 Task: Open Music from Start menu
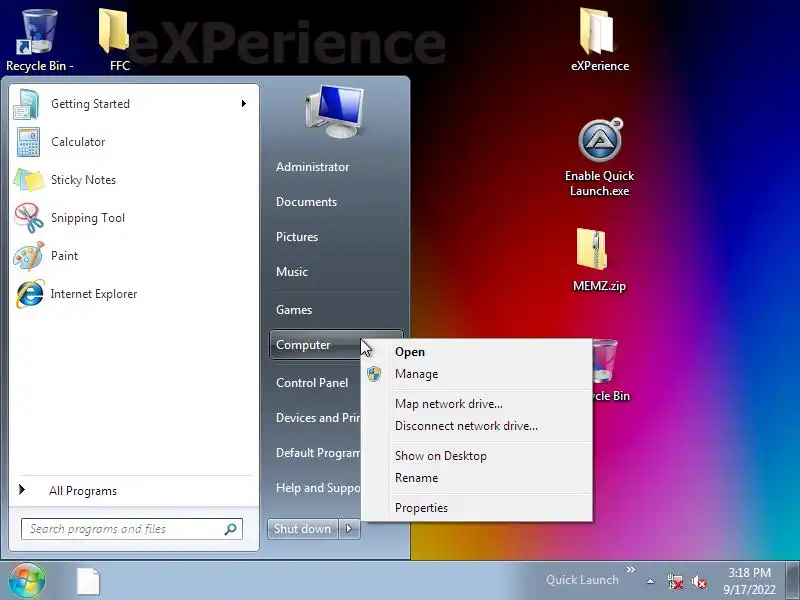[x=292, y=272]
